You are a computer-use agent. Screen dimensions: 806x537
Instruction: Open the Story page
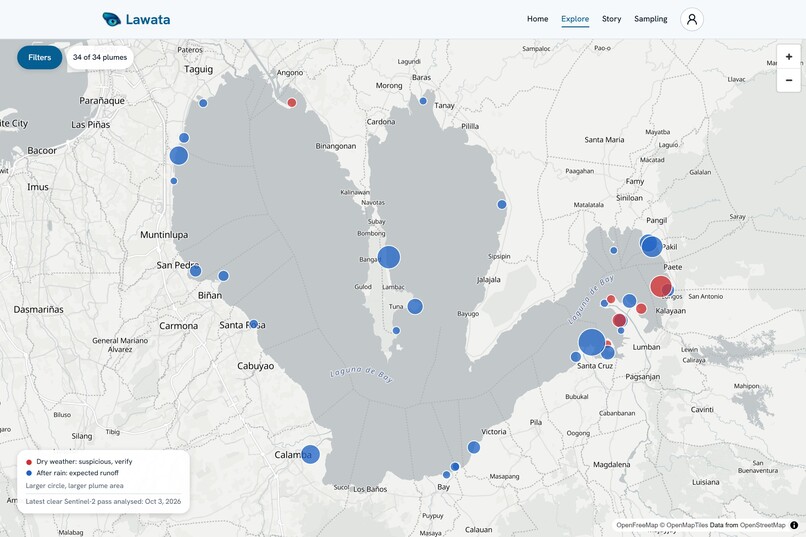pyautogui.click(x=611, y=19)
